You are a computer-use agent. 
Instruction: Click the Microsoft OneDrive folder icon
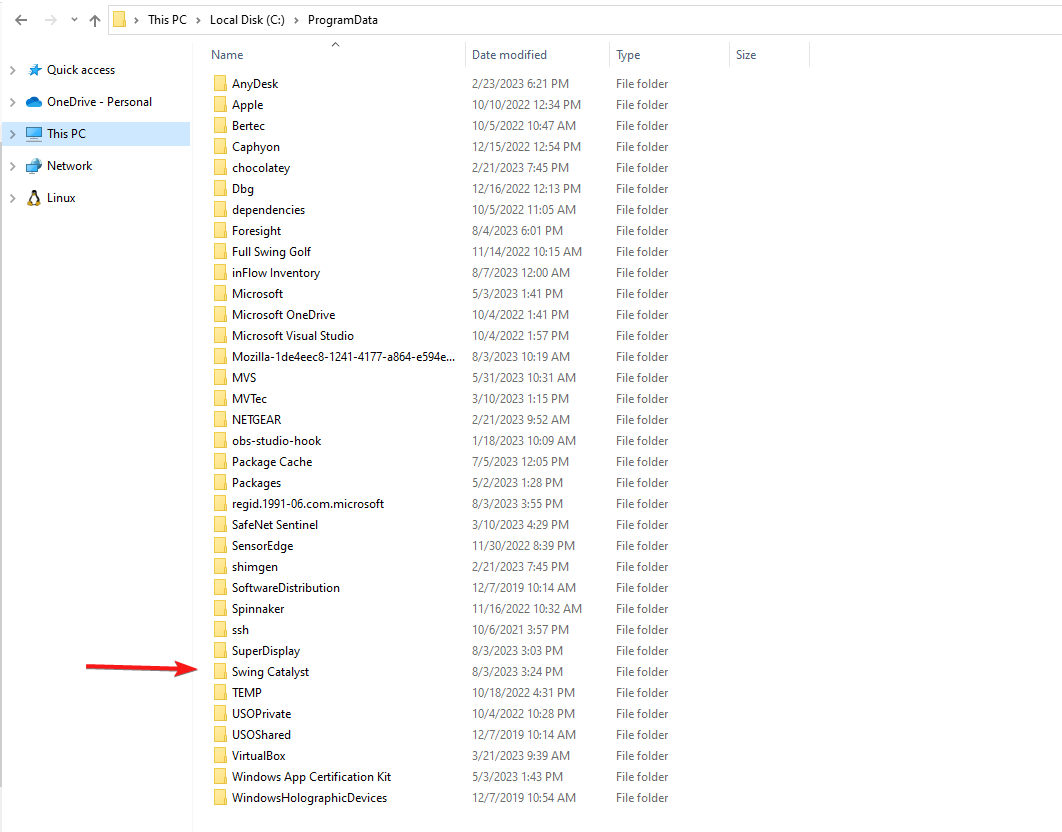(220, 314)
